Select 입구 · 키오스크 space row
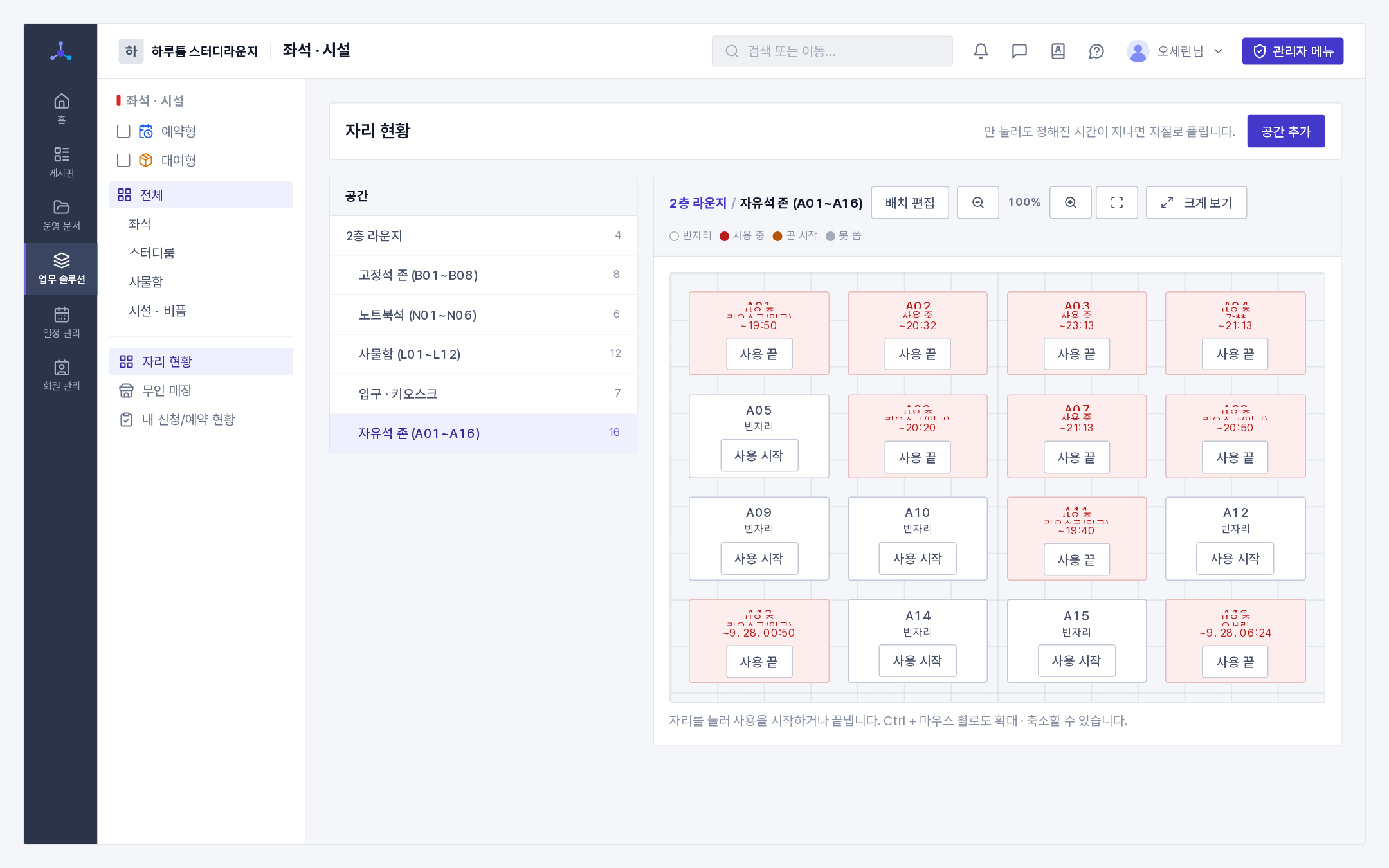 (483, 393)
